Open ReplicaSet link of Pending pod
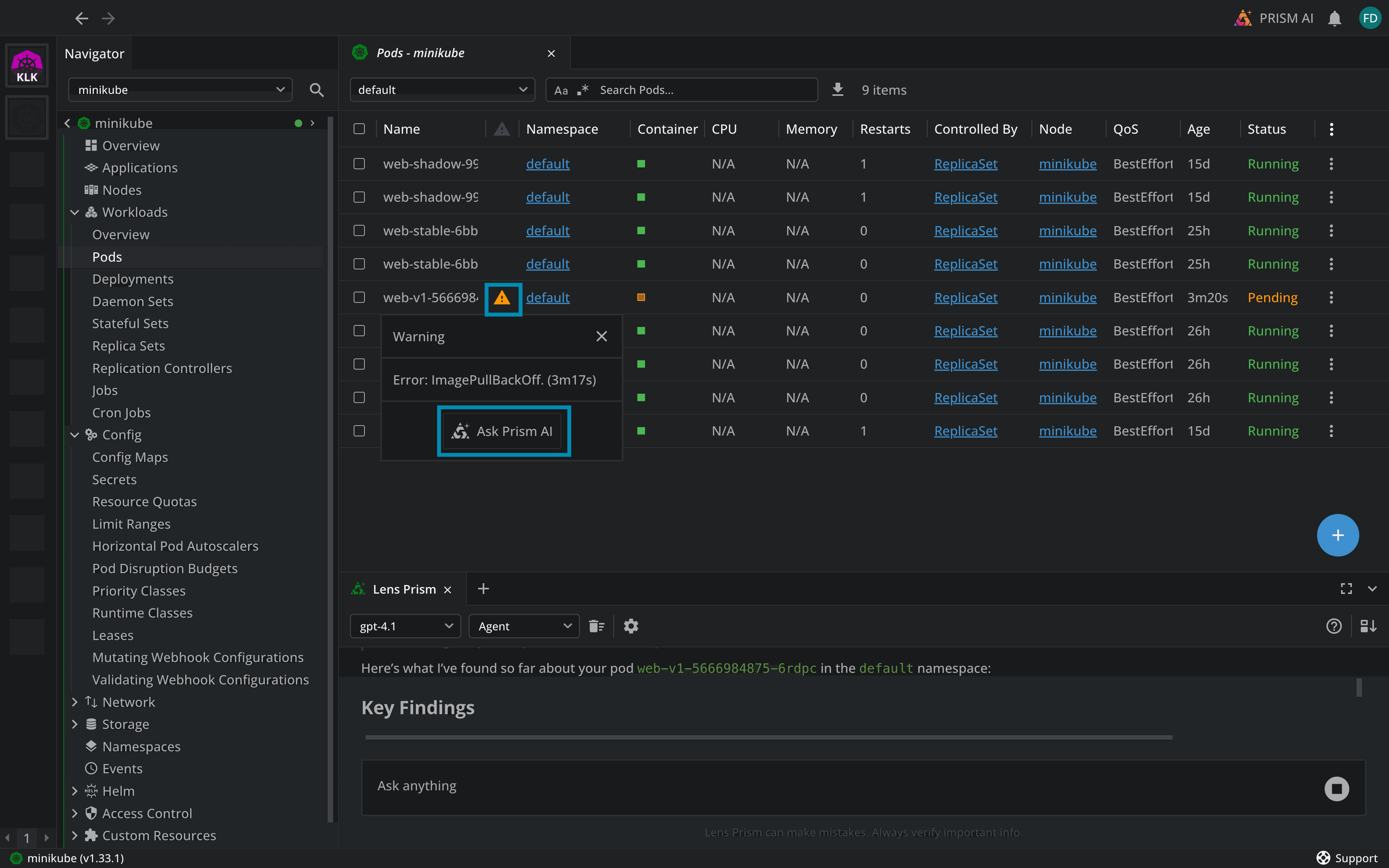This screenshot has width=1389, height=868. click(x=965, y=297)
